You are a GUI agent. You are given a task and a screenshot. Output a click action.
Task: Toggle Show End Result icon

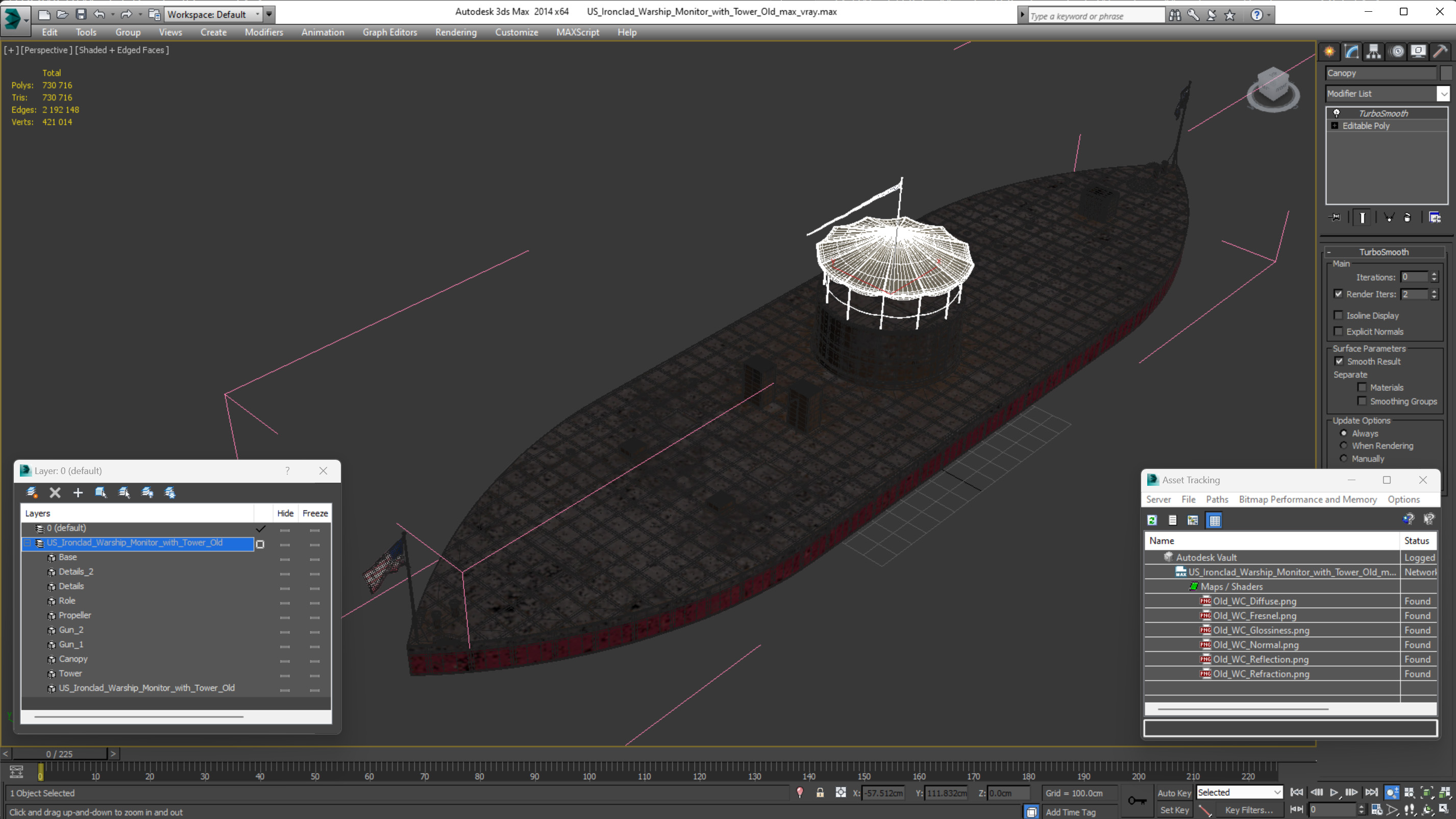click(1362, 217)
